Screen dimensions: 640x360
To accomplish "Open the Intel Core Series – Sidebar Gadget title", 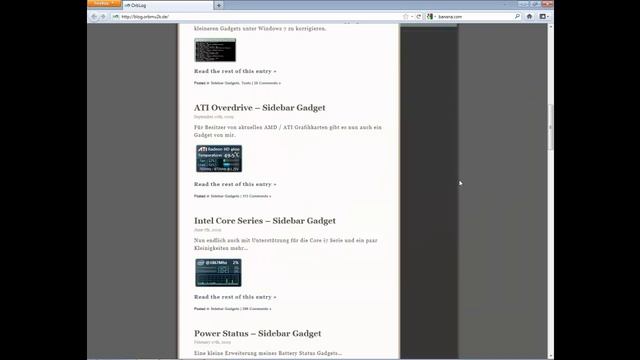I will coord(265,221).
